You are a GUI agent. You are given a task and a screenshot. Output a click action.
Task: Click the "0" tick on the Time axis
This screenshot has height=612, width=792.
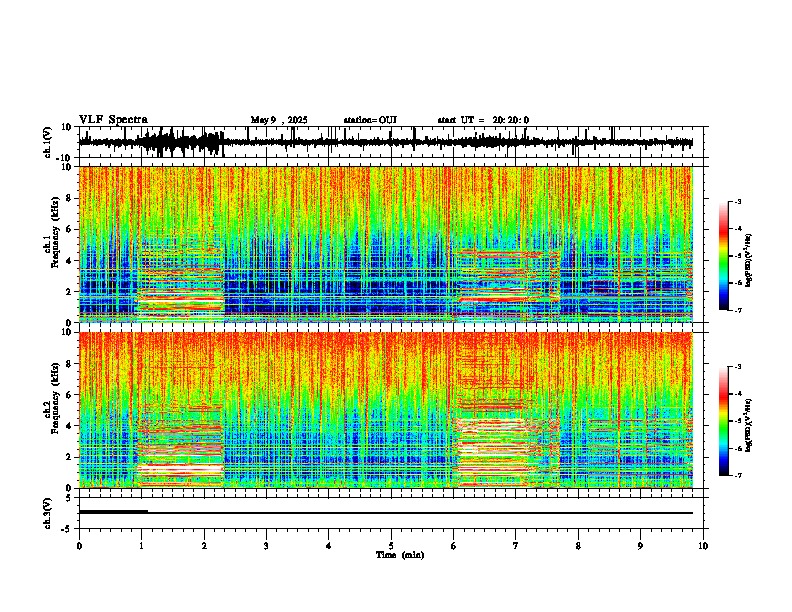coord(79,546)
